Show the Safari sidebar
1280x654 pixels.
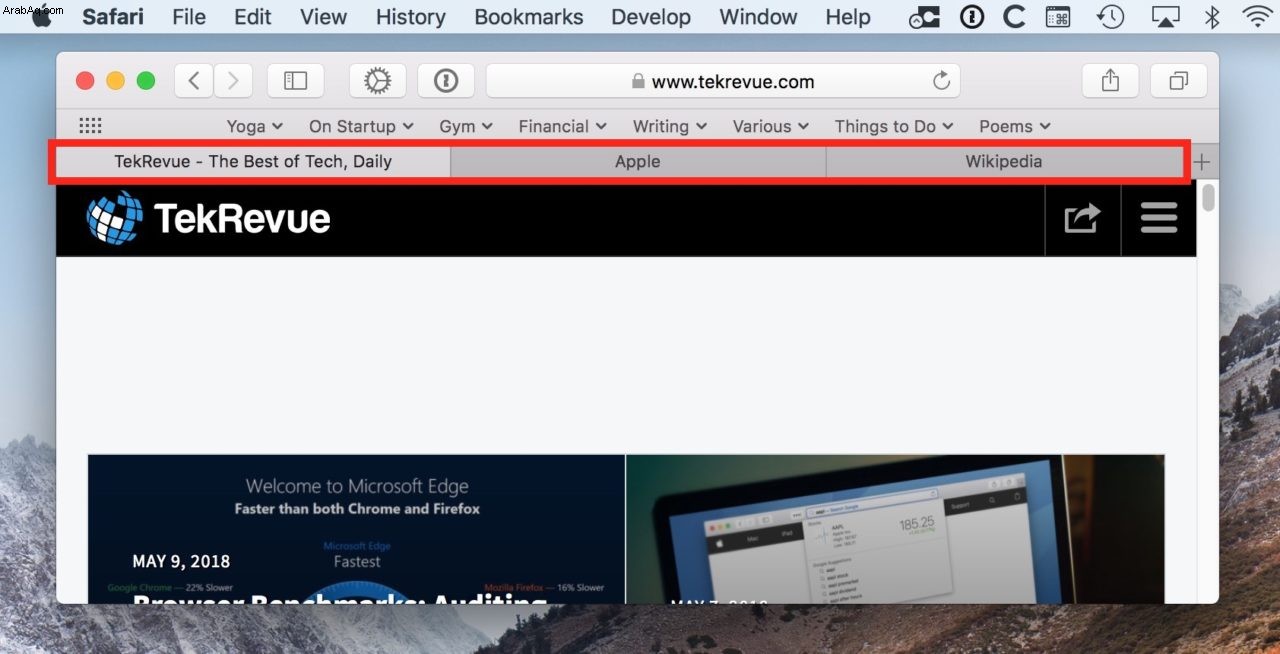pyautogui.click(x=295, y=81)
